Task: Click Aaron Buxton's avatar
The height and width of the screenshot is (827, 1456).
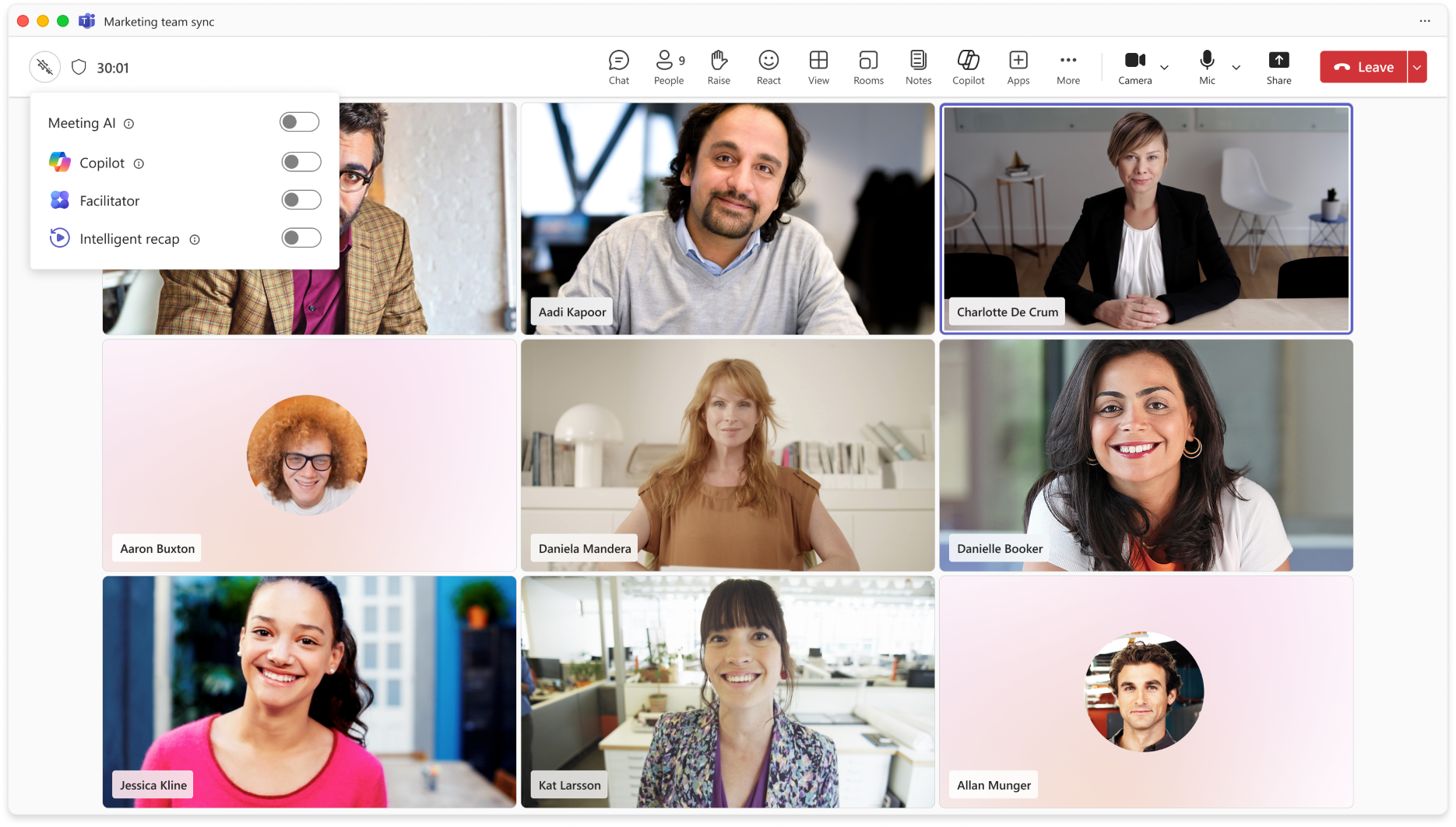Action: [307, 455]
